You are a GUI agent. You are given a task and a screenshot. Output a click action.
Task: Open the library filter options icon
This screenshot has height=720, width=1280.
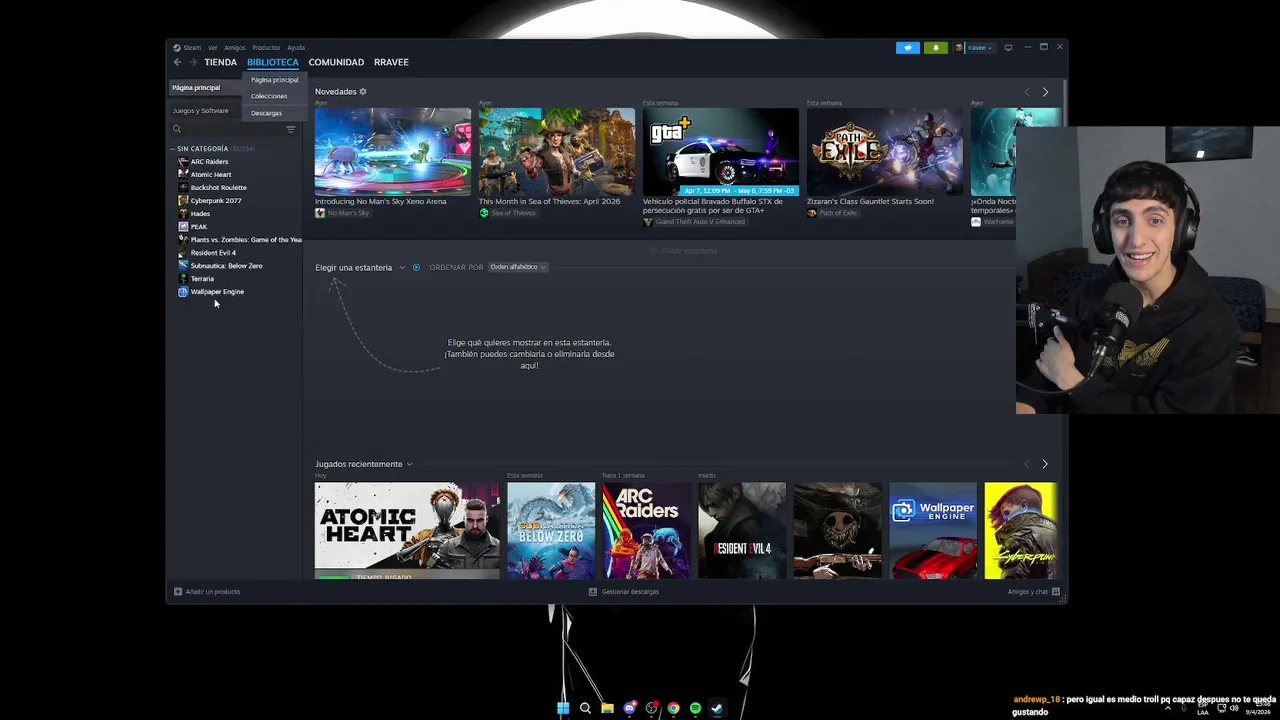(291, 129)
